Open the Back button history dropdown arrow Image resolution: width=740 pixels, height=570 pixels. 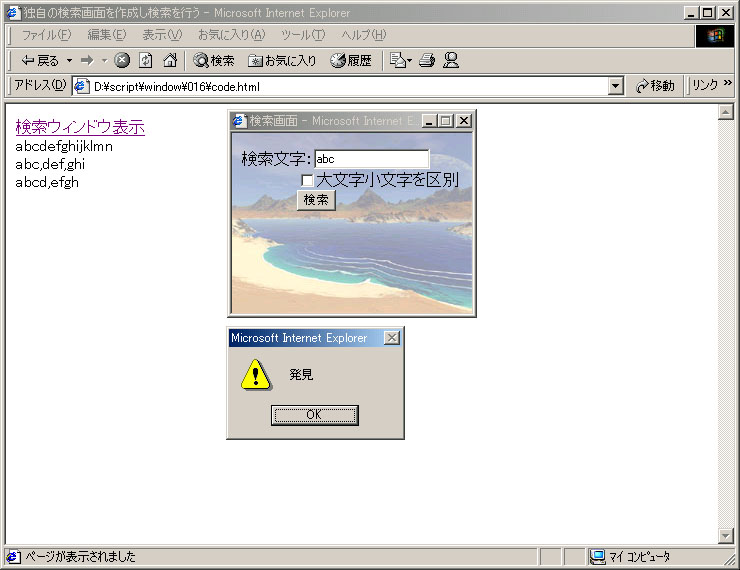[x=69, y=60]
